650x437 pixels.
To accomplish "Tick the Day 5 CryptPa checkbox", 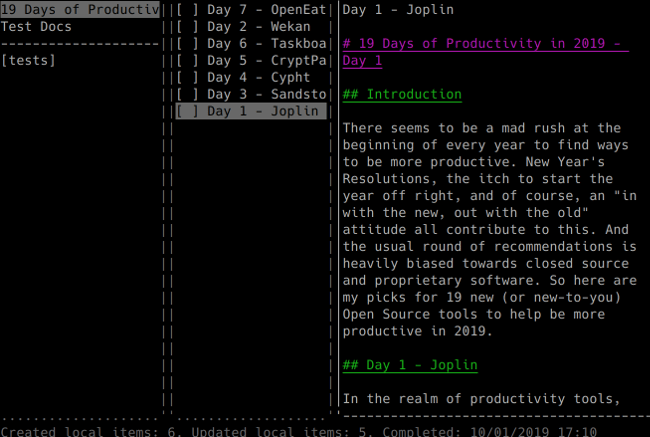I will click(x=187, y=61).
